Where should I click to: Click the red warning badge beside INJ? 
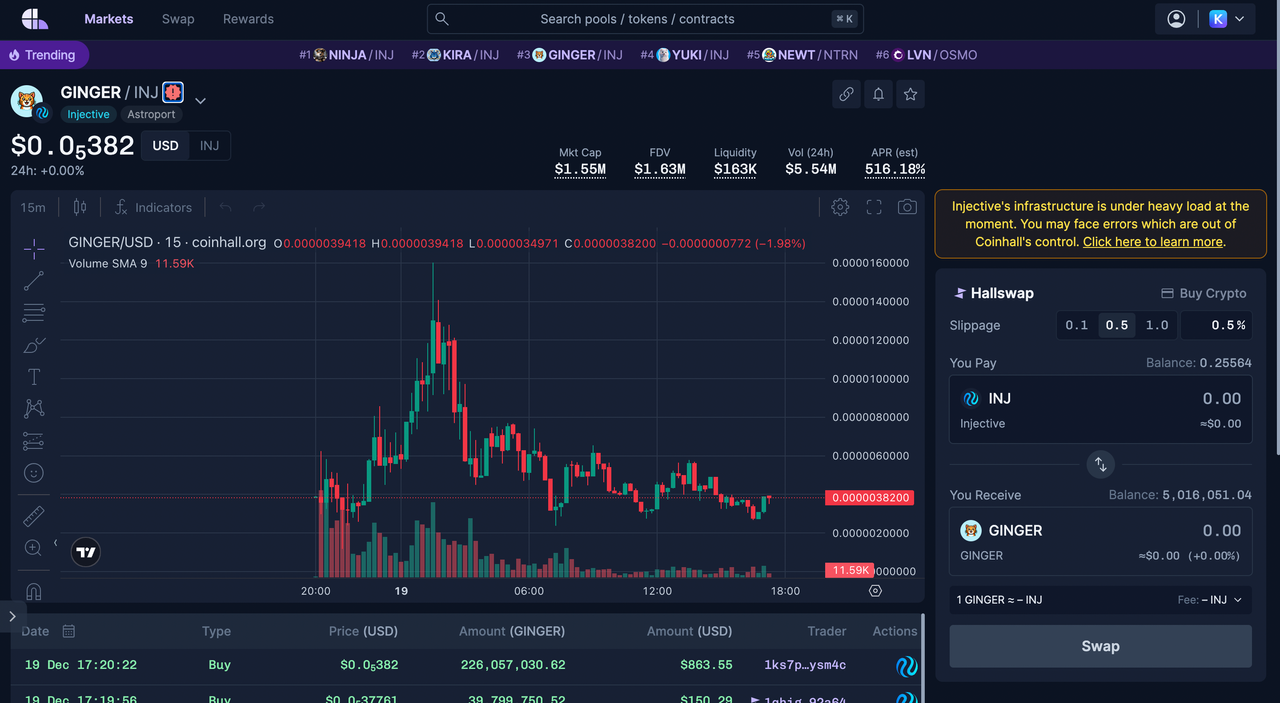[173, 92]
